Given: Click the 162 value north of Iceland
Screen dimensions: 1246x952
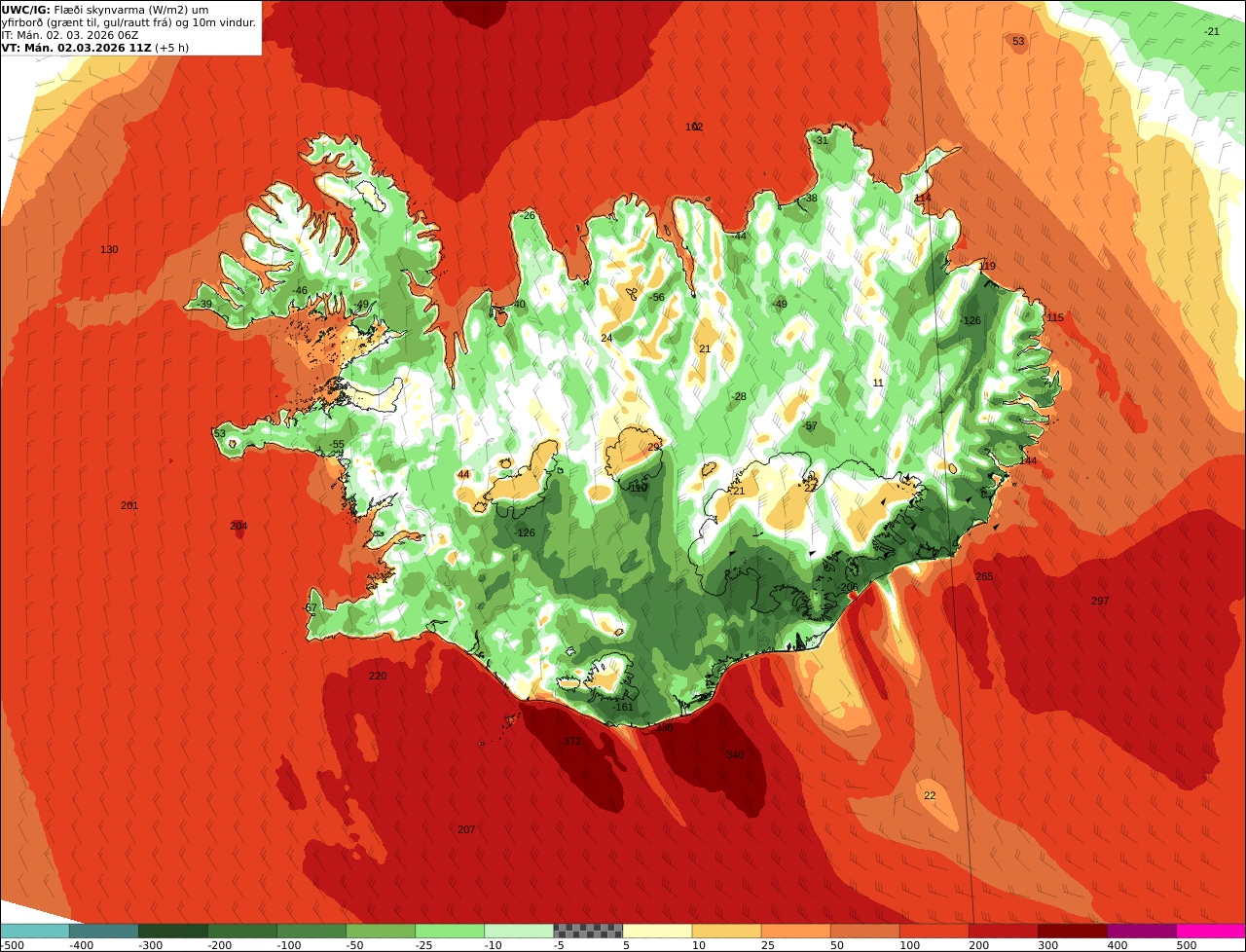Looking at the screenshot, I should coord(694,127).
